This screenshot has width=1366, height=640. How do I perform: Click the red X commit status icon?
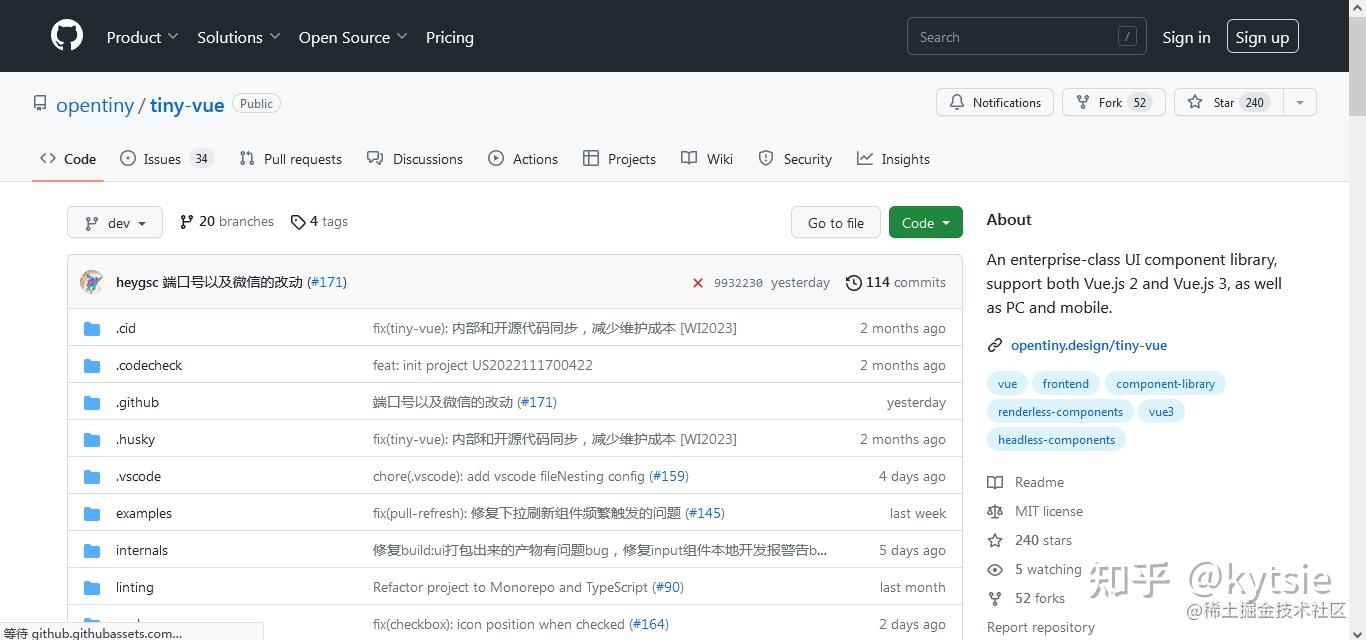pyautogui.click(x=698, y=282)
